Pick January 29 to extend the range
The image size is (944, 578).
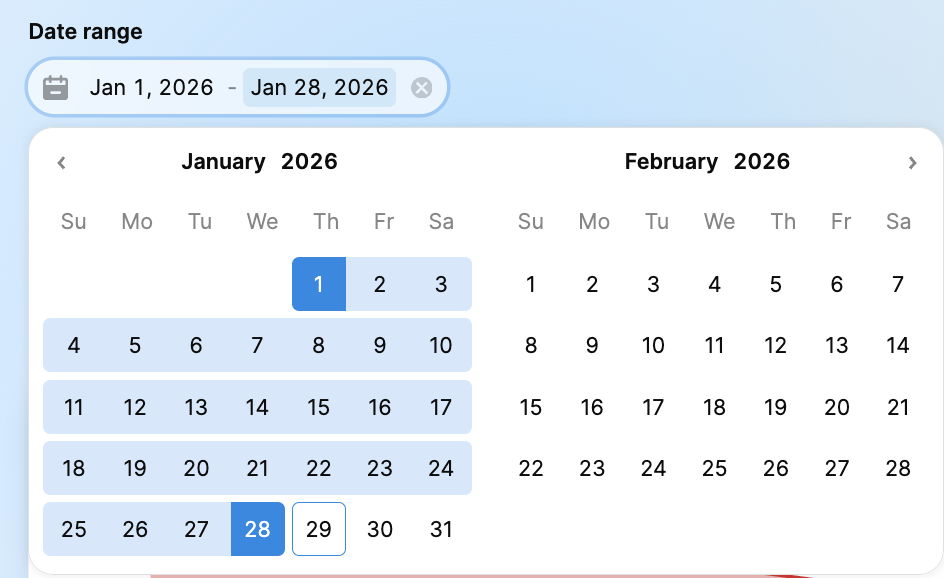pyautogui.click(x=318, y=529)
